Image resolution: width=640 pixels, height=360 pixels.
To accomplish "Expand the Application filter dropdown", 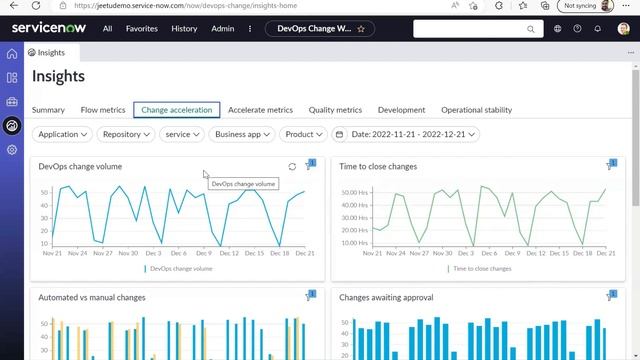I will (62, 134).
